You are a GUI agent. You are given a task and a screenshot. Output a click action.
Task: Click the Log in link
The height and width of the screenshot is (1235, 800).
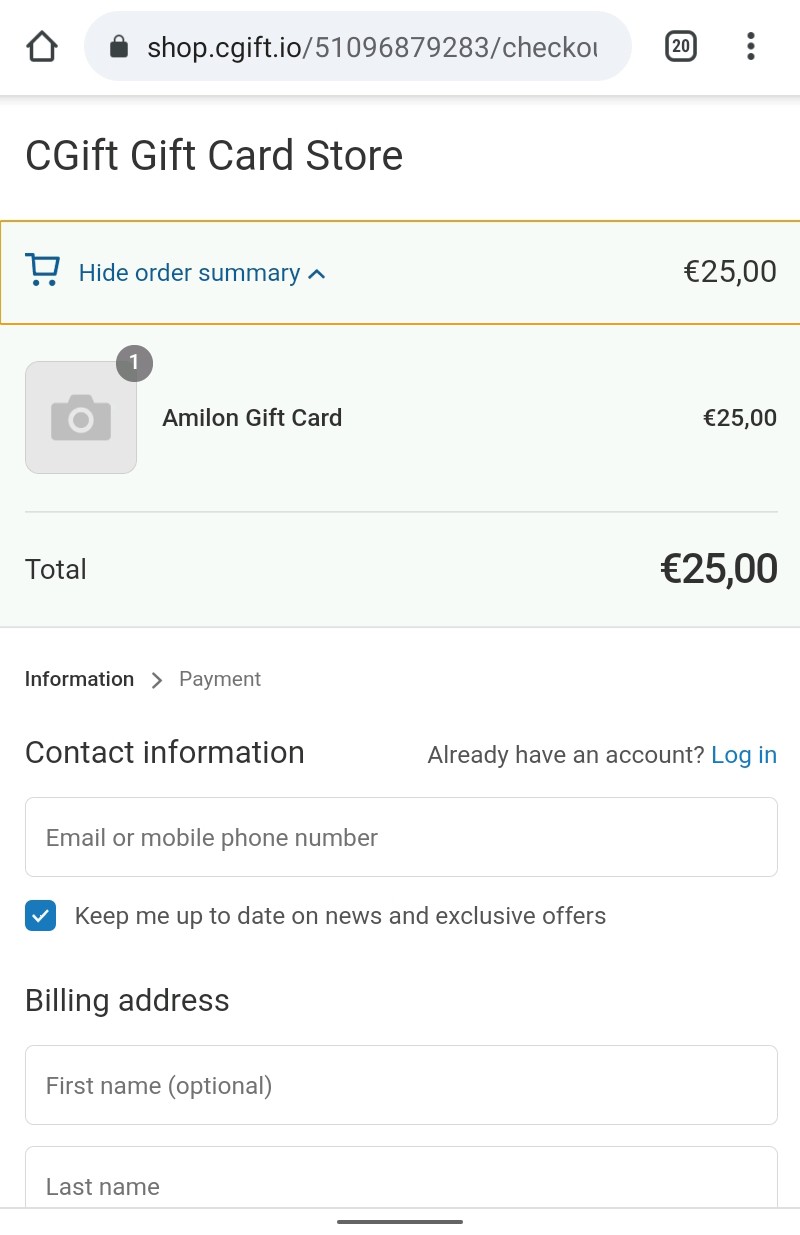pyautogui.click(x=743, y=755)
